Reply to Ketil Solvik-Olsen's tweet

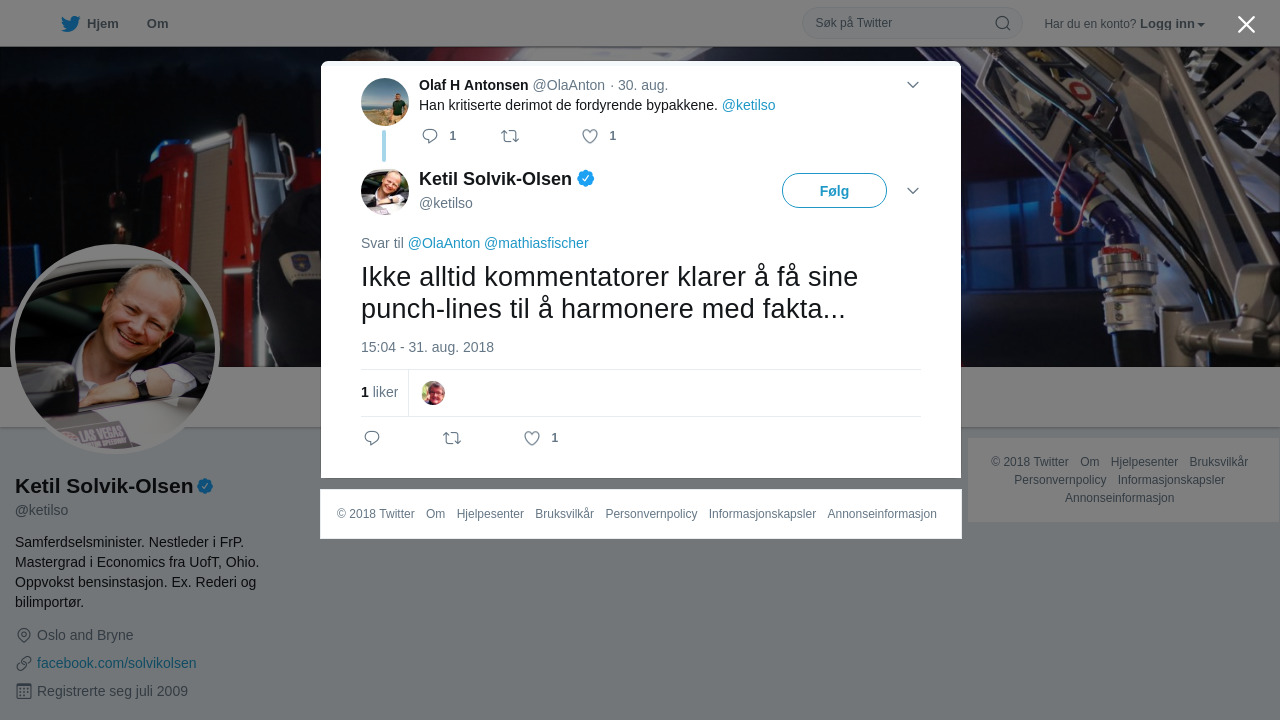(372, 438)
